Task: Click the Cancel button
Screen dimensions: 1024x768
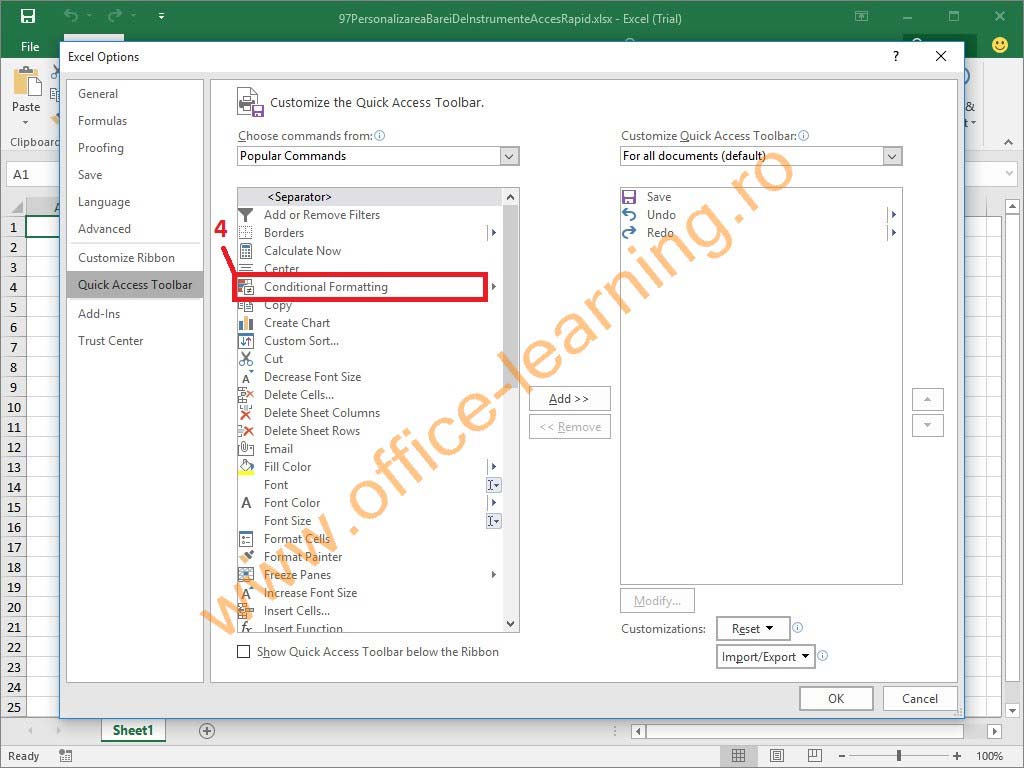Action: pyautogui.click(x=920, y=699)
